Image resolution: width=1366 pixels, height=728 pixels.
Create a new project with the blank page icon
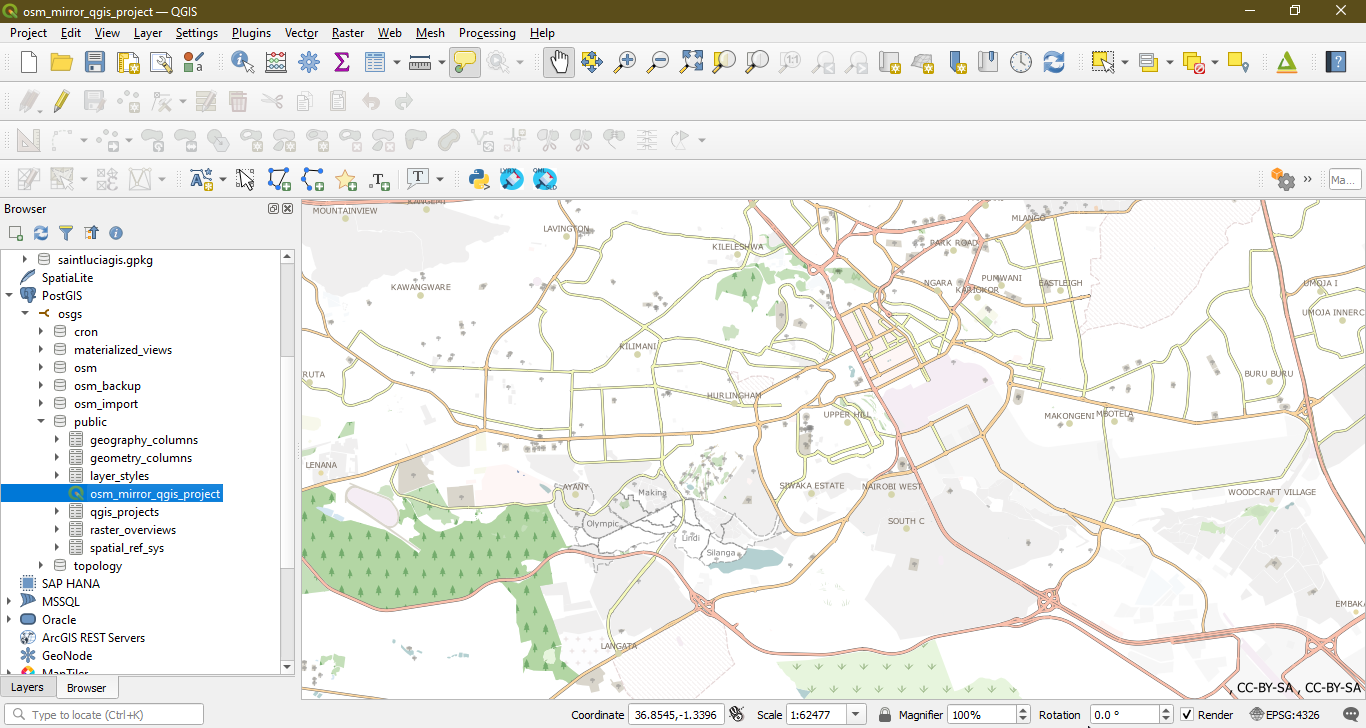click(x=29, y=62)
